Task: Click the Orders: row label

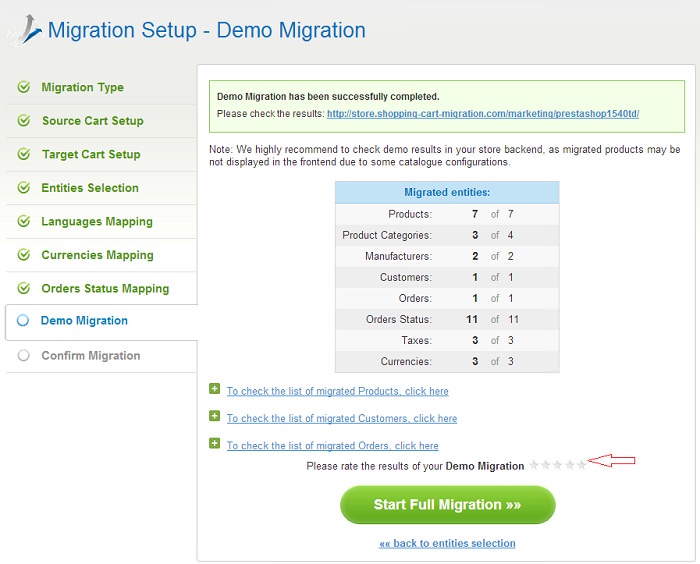Action: pos(415,298)
